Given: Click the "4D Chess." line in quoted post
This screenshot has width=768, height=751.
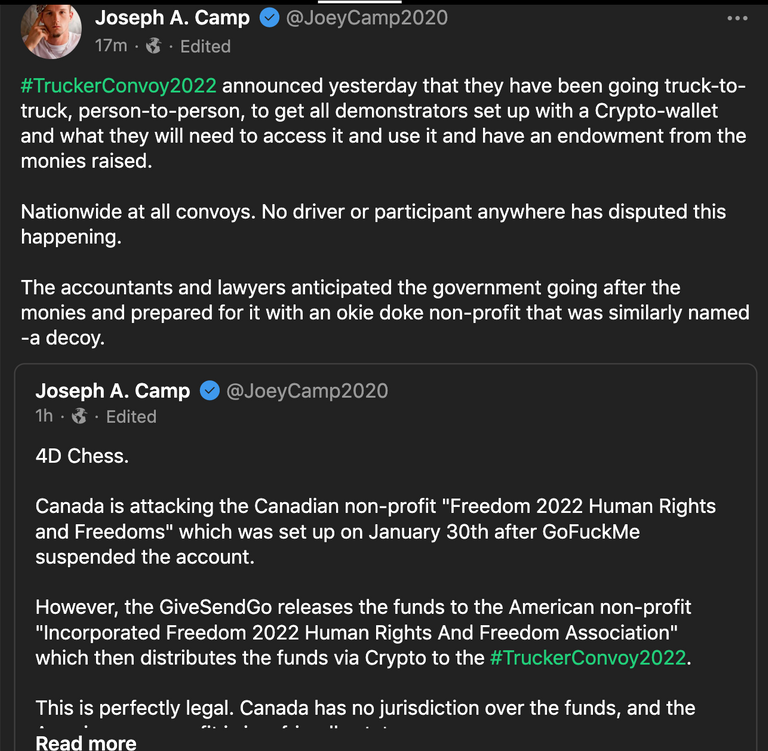Looking at the screenshot, I should click(x=82, y=456).
